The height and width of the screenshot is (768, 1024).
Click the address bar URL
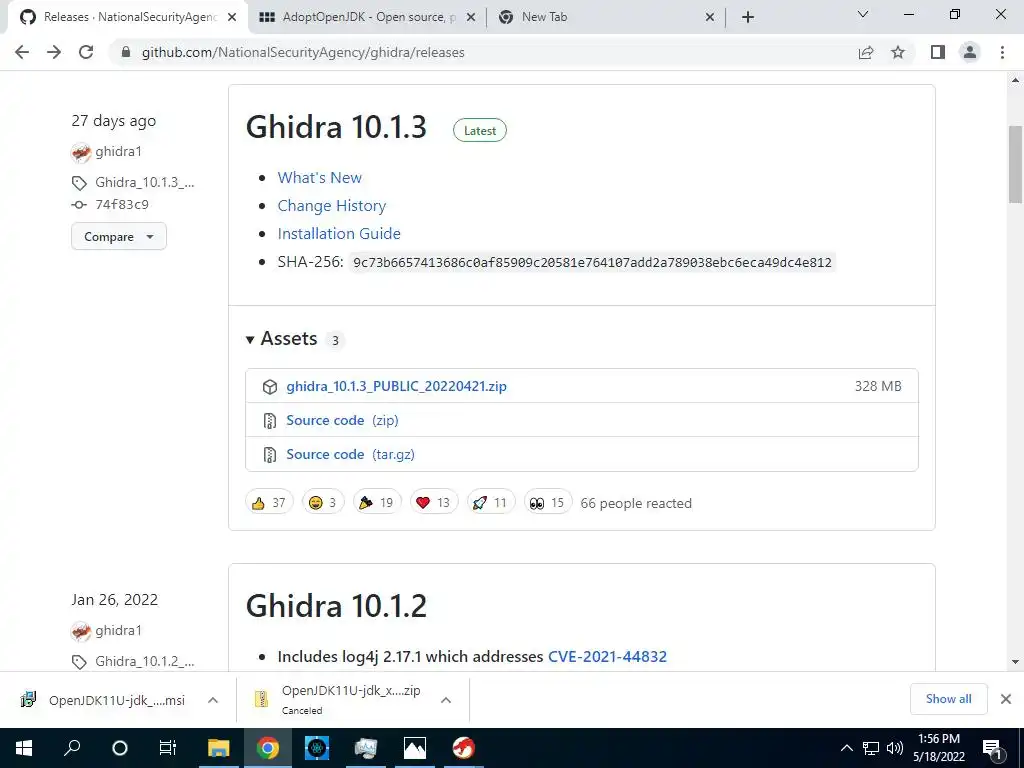click(303, 52)
